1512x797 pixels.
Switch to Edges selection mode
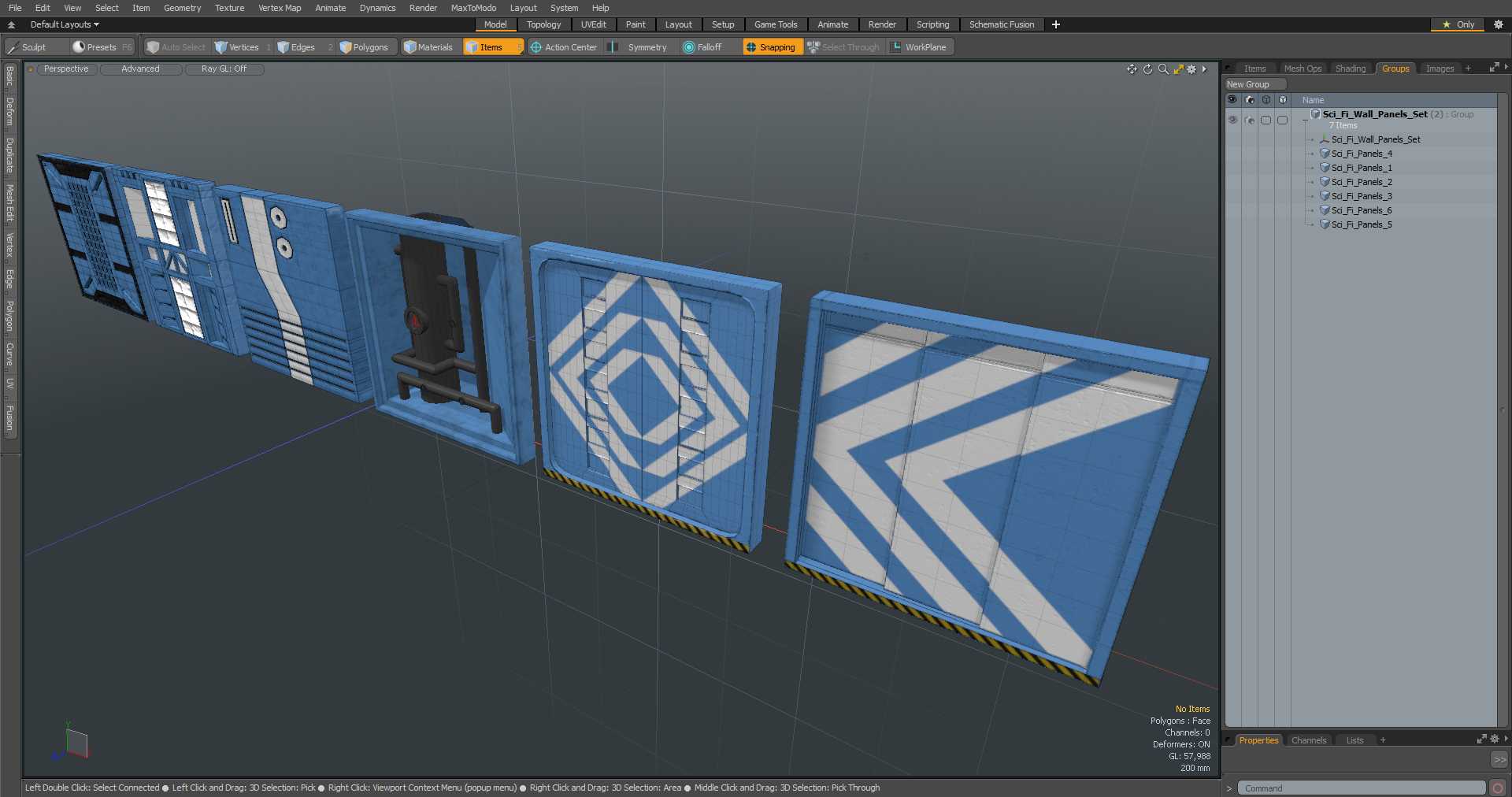(x=303, y=47)
